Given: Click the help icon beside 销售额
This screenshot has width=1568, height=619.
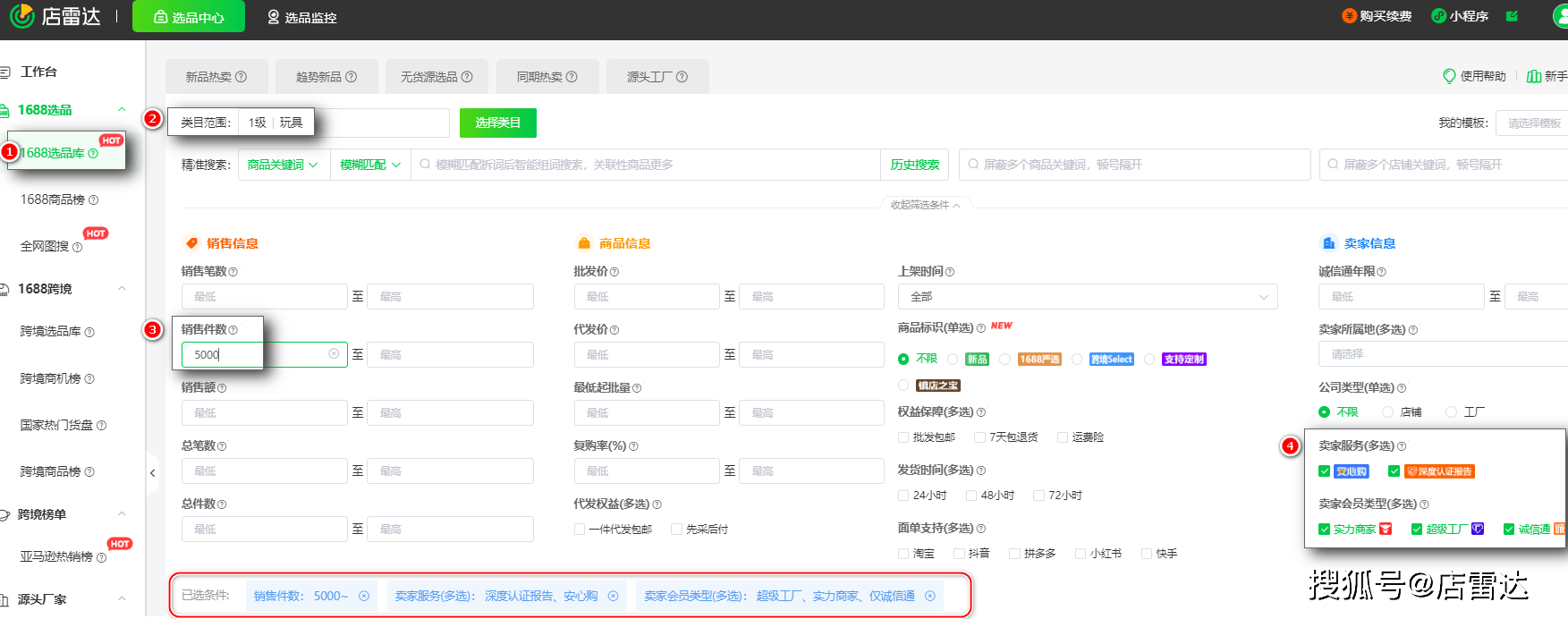Looking at the screenshot, I should (x=222, y=388).
